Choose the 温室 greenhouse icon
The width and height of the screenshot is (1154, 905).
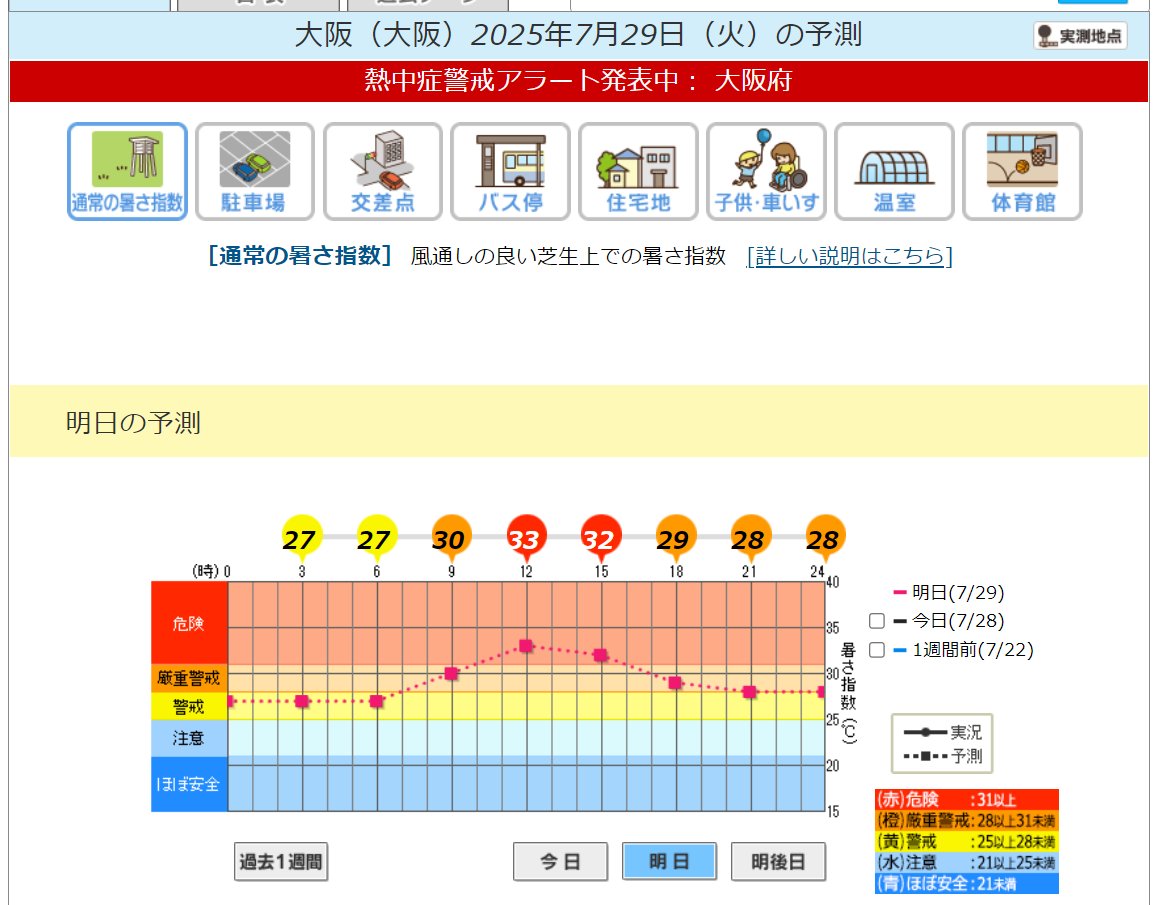click(894, 171)
